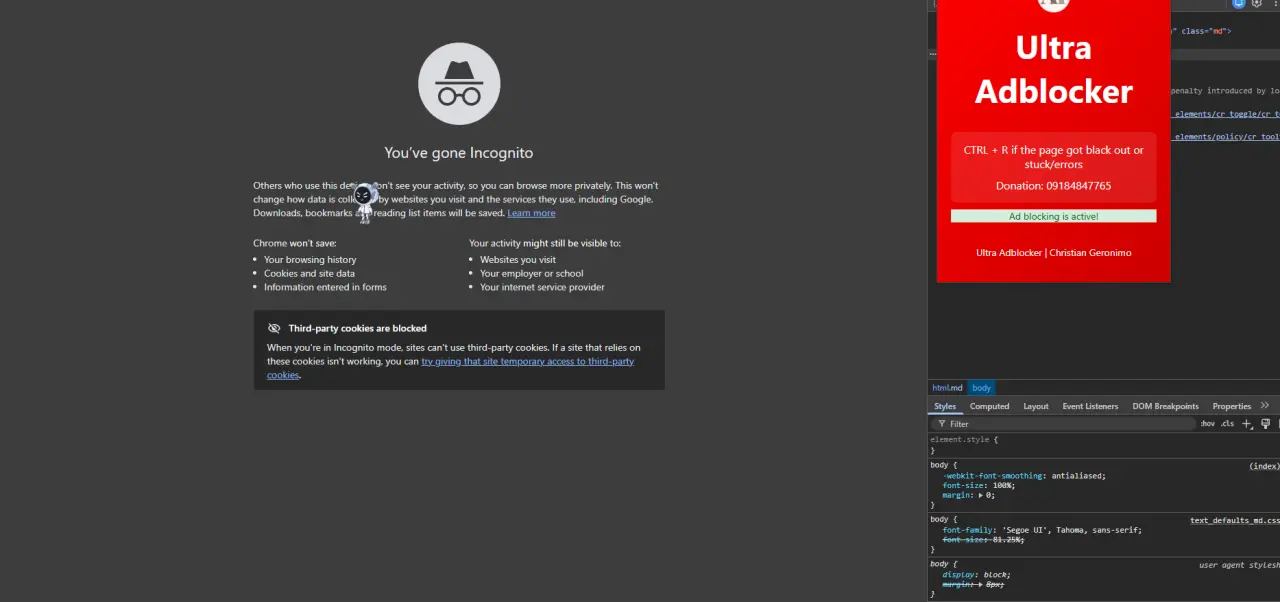Click the large 'Ultra Adblocker' popup title

[x=1053, y=69]
